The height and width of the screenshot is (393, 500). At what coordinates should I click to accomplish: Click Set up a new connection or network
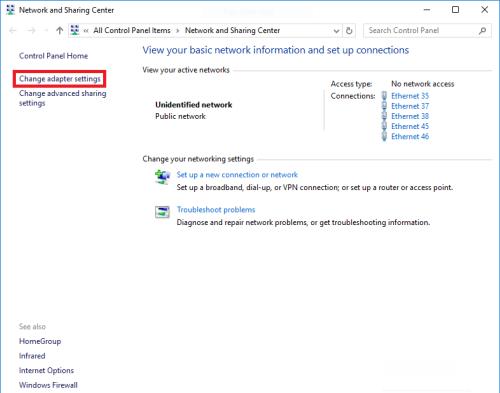[237, 175]
